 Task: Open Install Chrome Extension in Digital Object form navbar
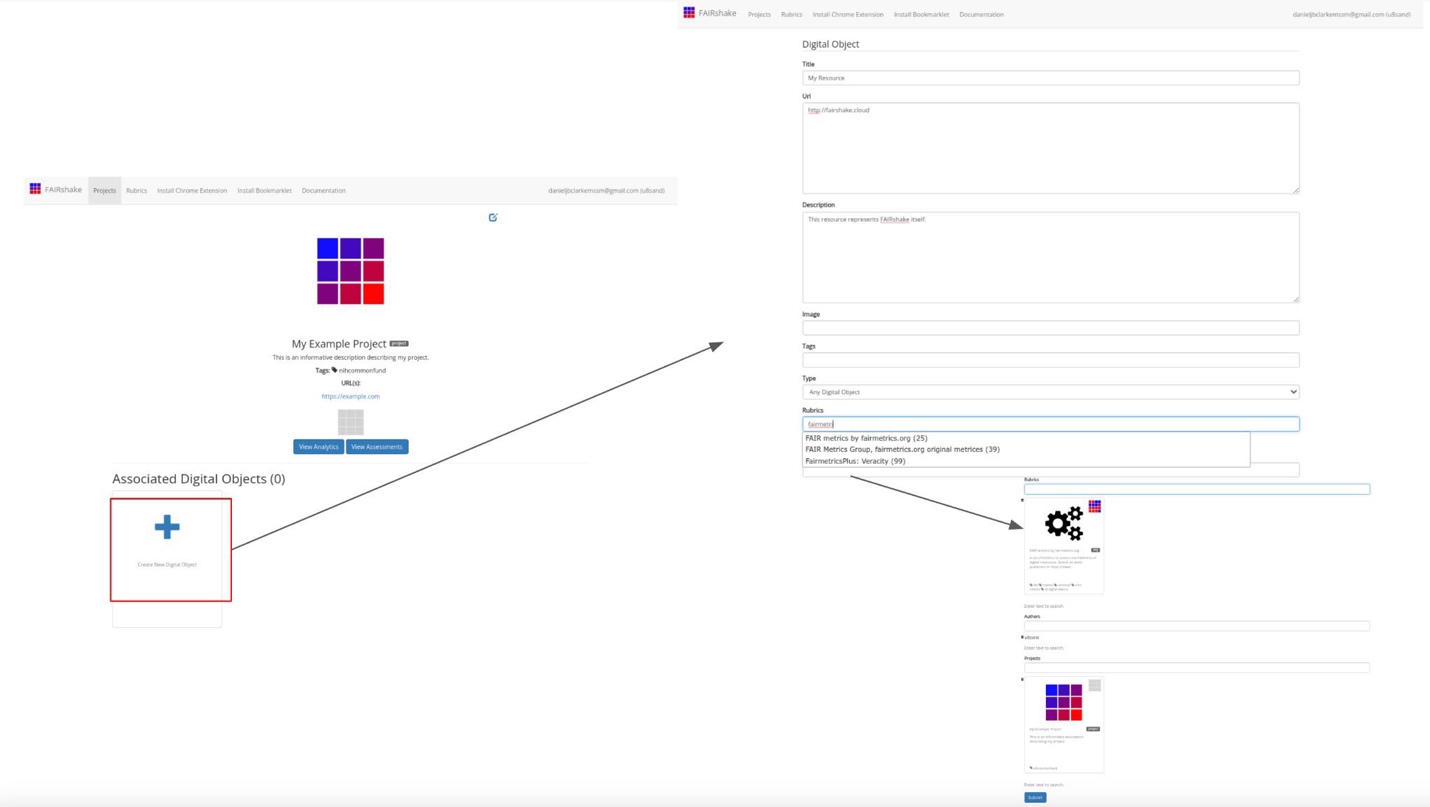tap(848, 14)
